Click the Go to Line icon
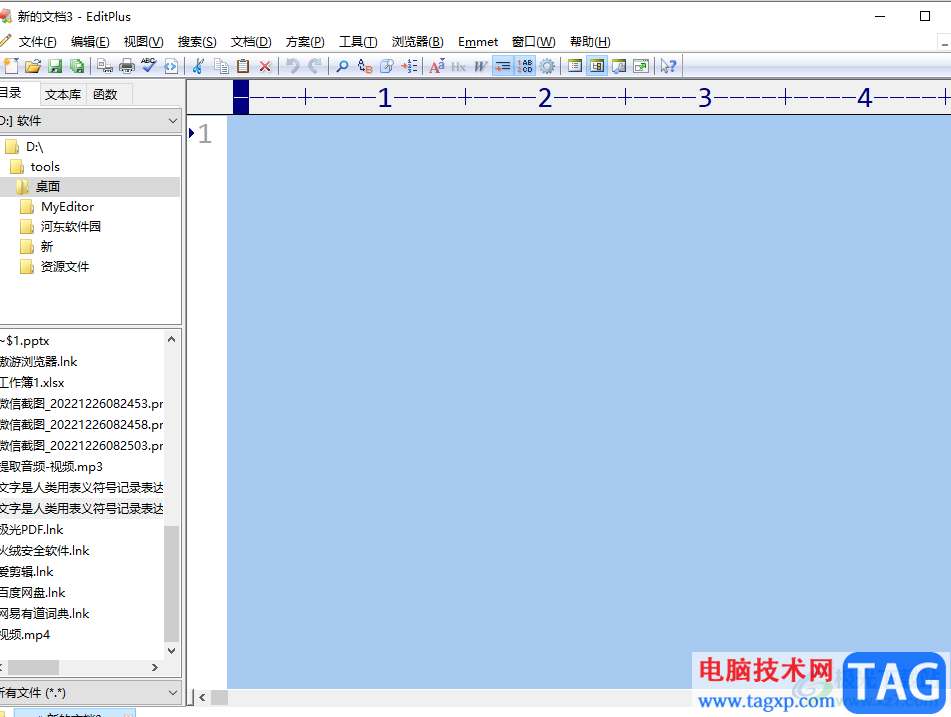 409,66
